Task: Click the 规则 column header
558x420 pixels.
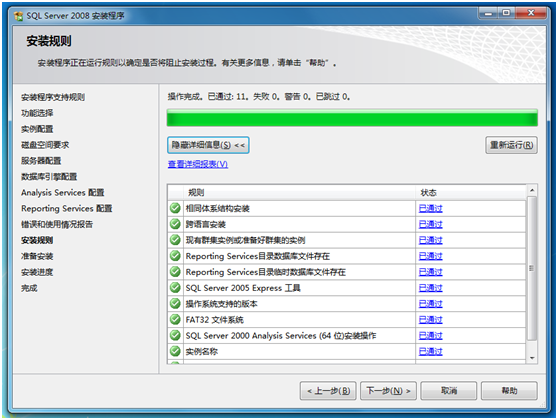Action: (299, 193)
